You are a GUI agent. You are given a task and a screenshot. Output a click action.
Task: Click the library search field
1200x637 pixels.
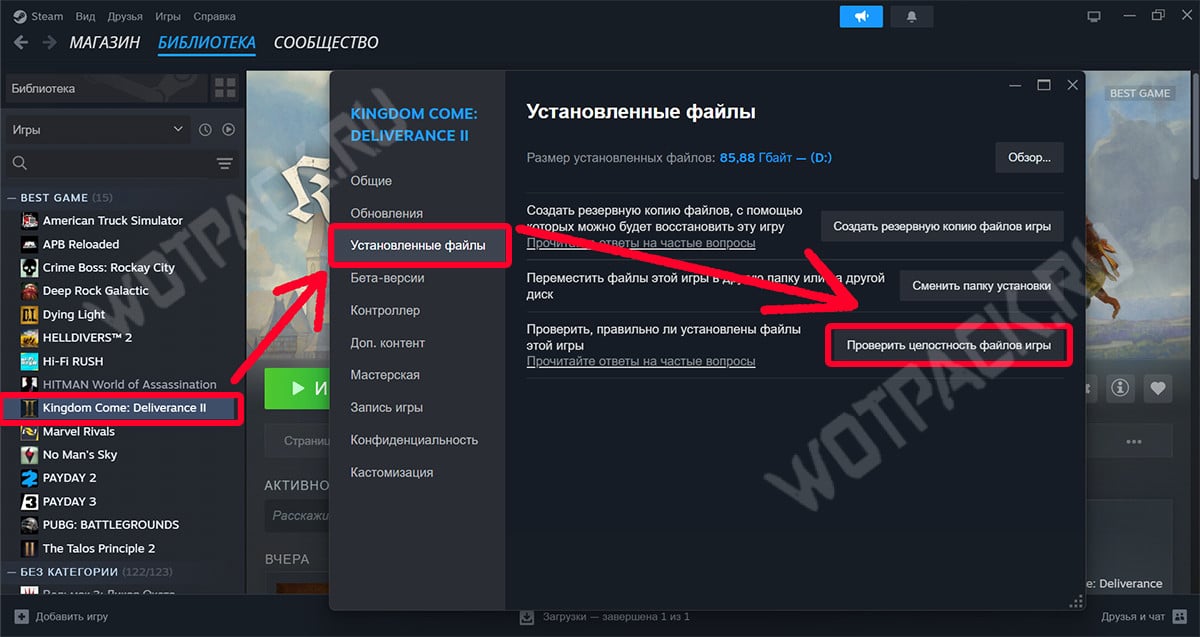point(110,163)
